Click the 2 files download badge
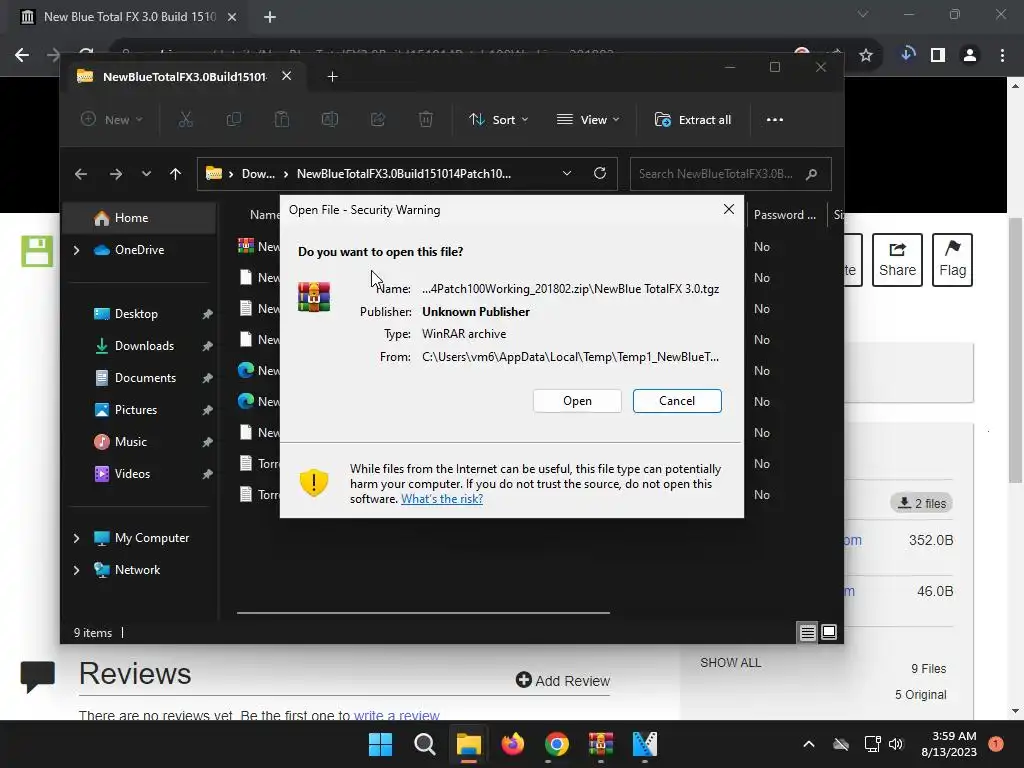The image size is (1024, 768). pyautogui.click(x=921, y=503)
